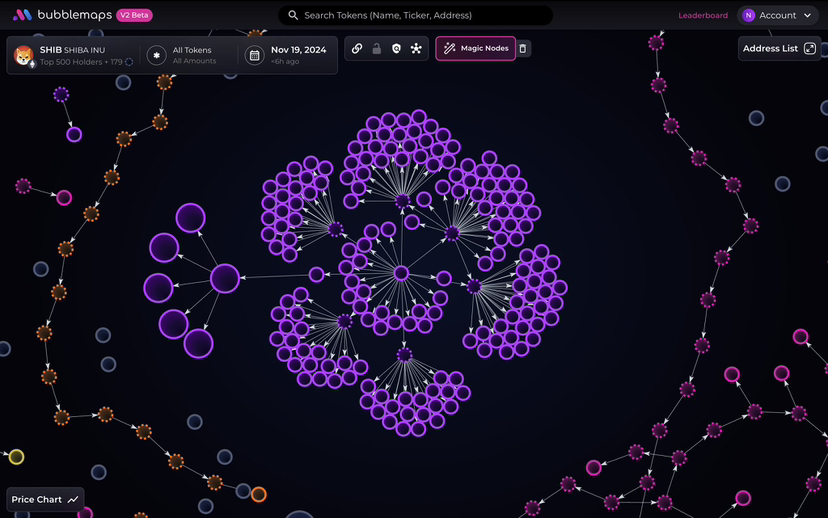Click the SHIB token logo
The height and width of the screenshot is (518, 828).
pos(24,55)
